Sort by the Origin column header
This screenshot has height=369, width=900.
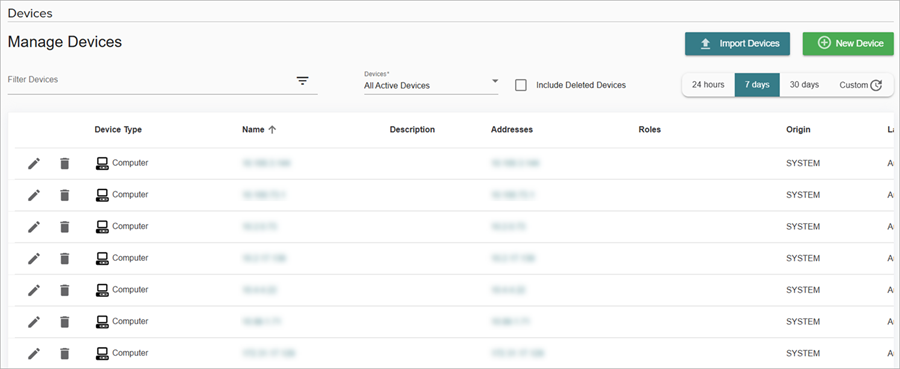click(798, 130)
